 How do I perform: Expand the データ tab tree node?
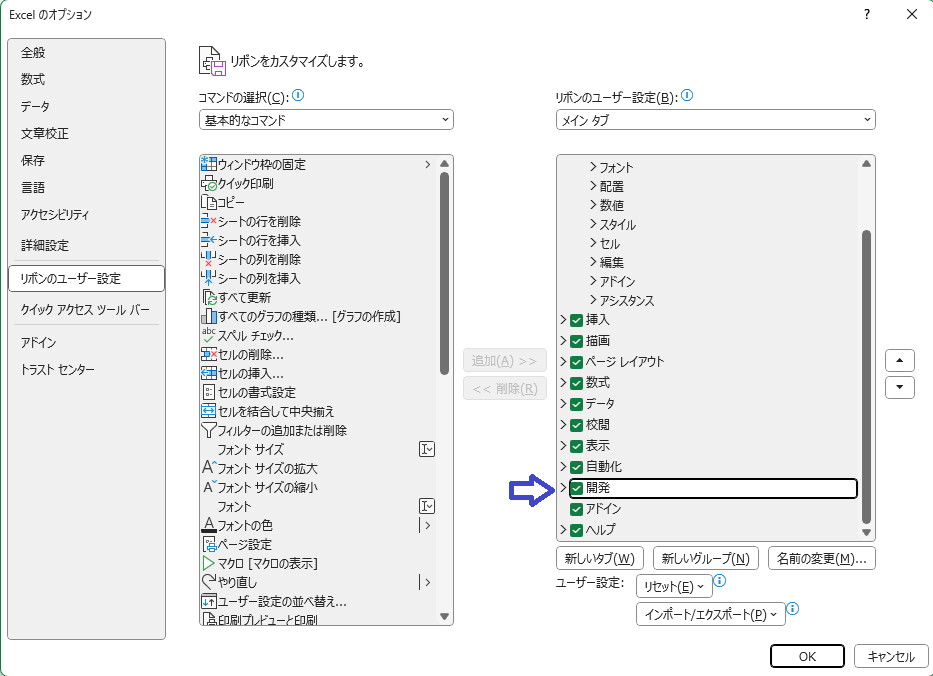tap(563, 404)
